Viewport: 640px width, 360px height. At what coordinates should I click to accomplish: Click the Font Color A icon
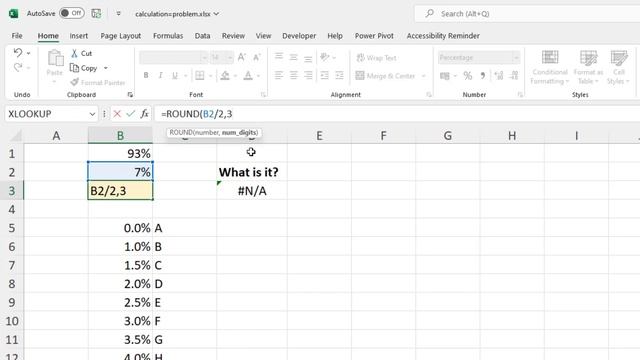pyautogui.click(x=248, y=76)
